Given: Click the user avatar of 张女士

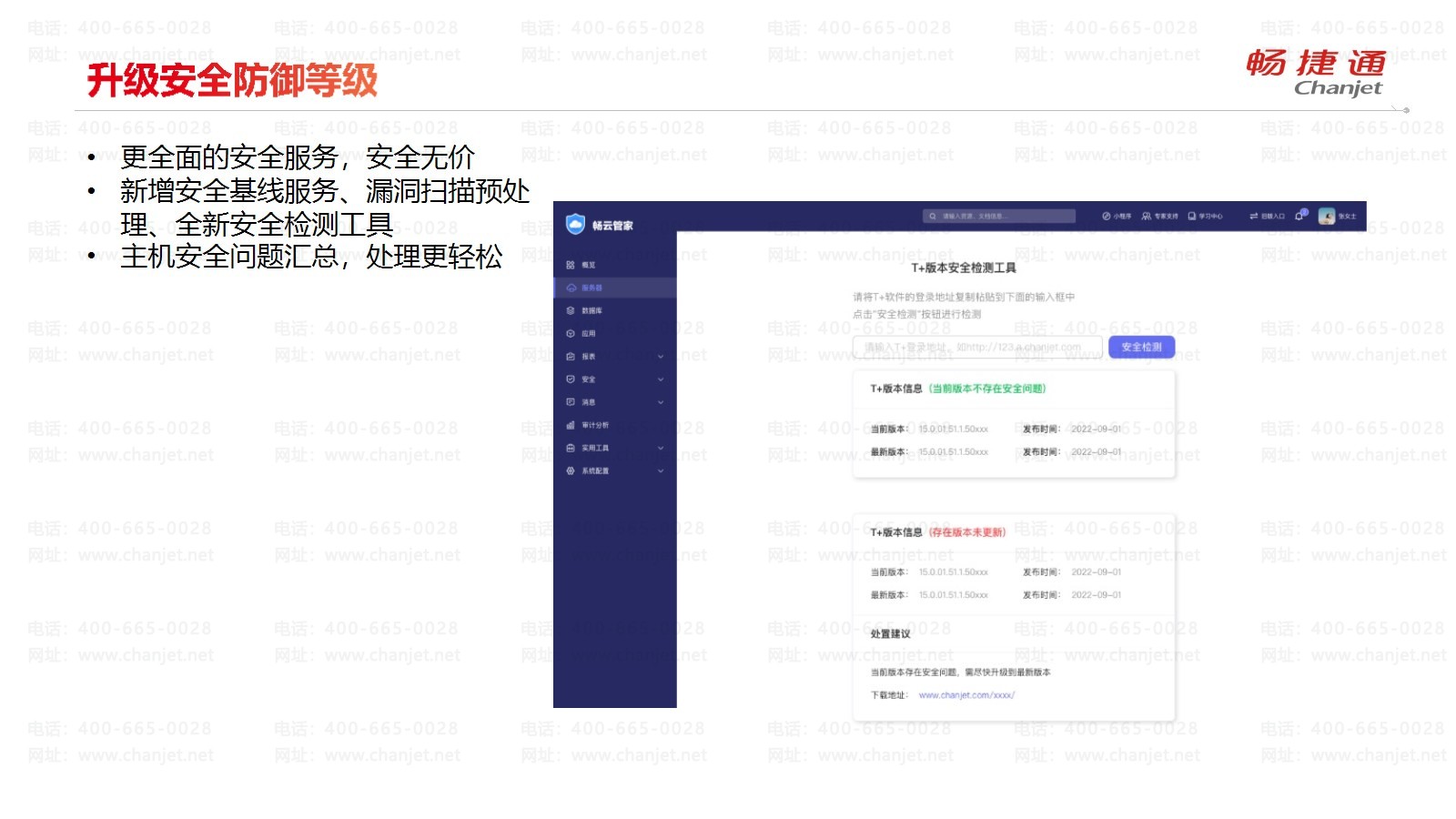Looking at the screenshot, I should coord(1327,217).
